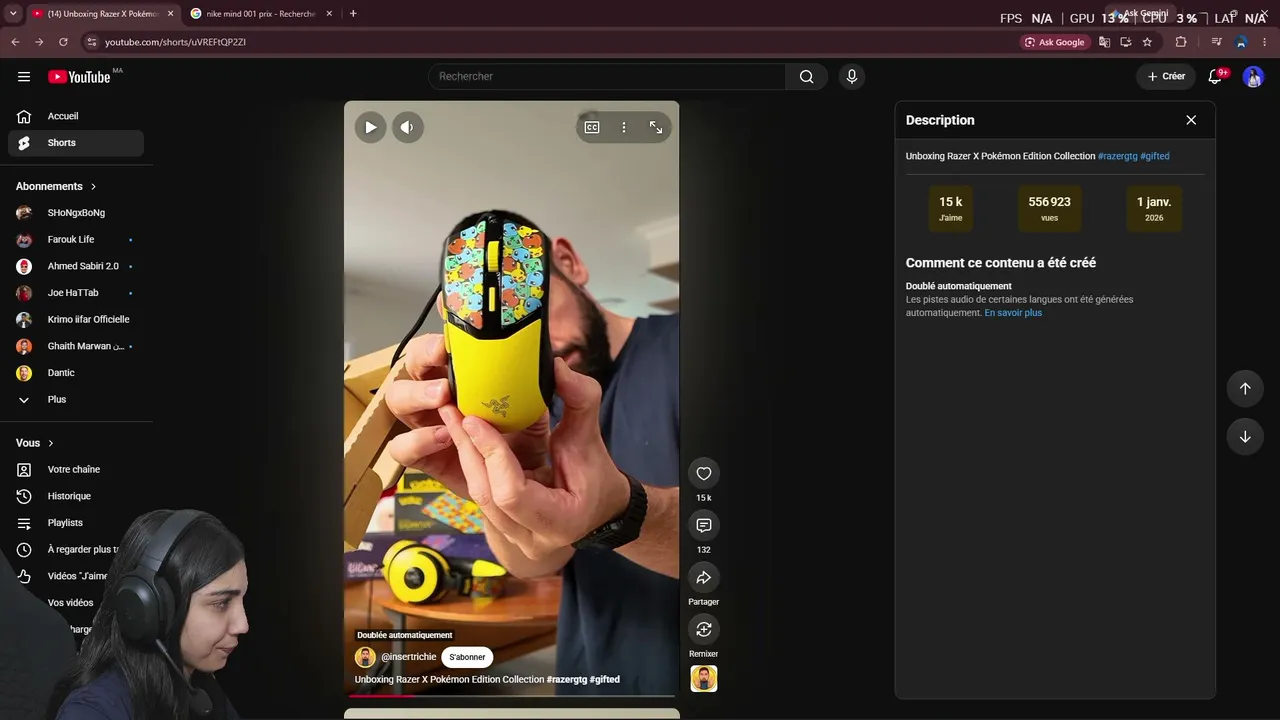Open Playlists in the sidebar

coord(76,523)
